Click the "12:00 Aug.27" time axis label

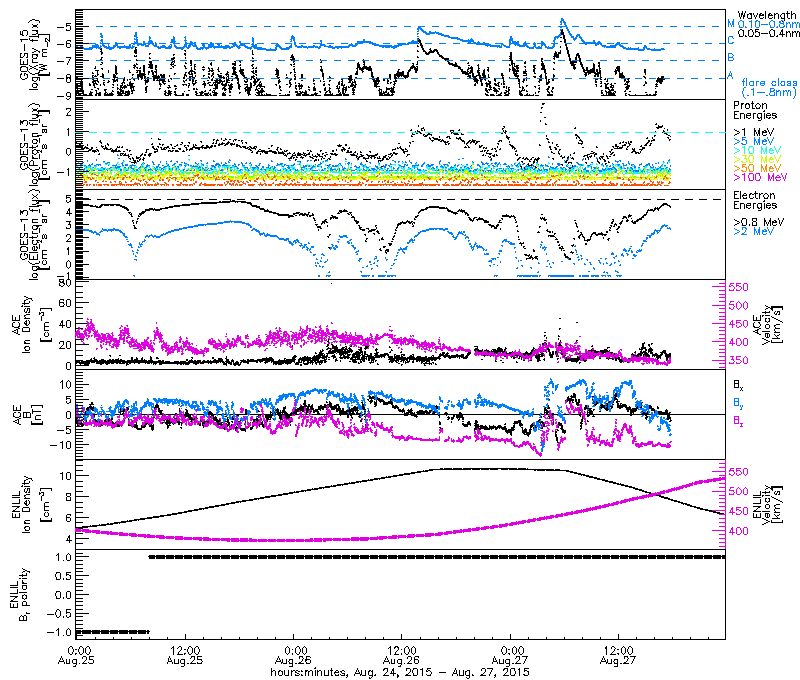(618, 656)
